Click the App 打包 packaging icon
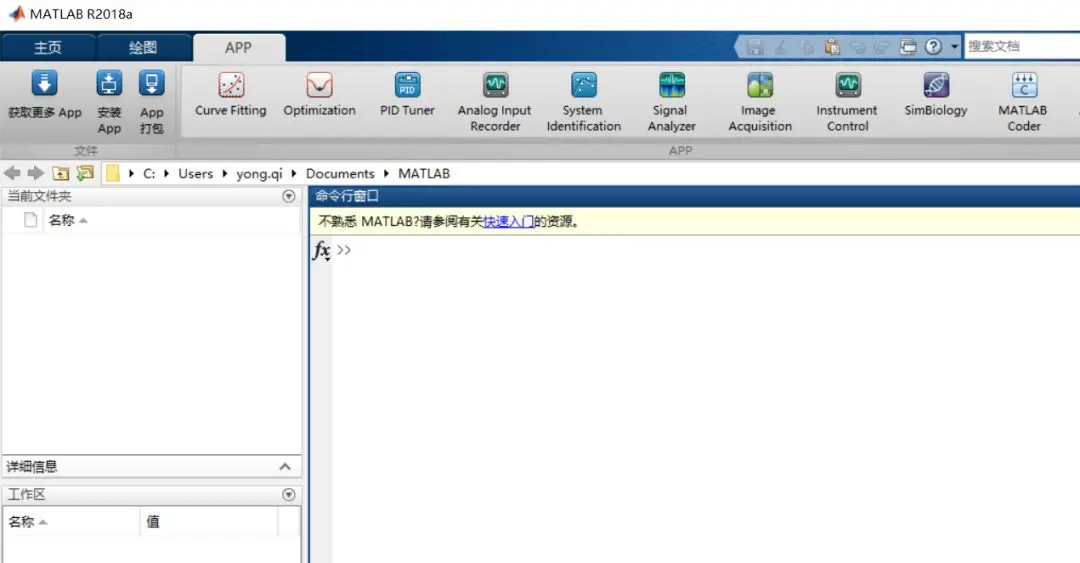The height and width of the screenshot is (563, 1080). point(152,84)
